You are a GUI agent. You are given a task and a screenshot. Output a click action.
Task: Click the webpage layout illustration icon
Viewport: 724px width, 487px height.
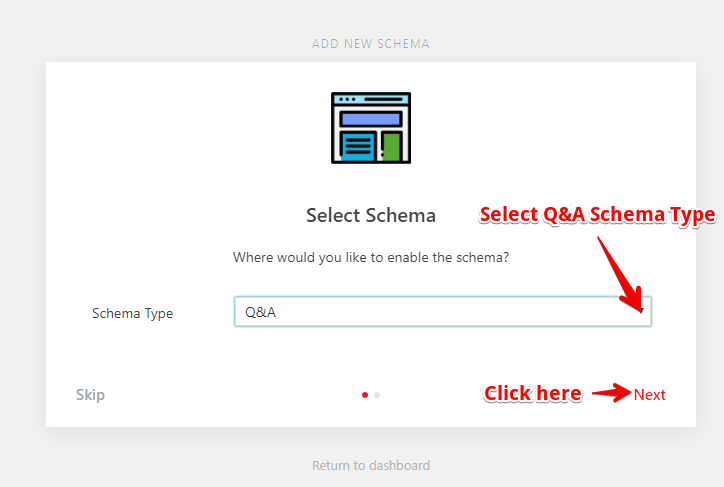pos(371,128)
